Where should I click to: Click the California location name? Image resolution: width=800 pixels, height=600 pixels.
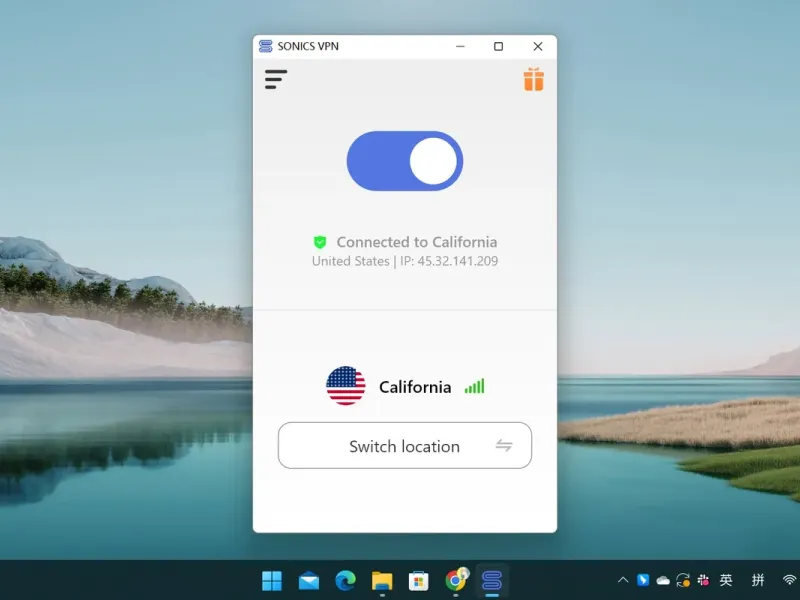click(415, 387)
